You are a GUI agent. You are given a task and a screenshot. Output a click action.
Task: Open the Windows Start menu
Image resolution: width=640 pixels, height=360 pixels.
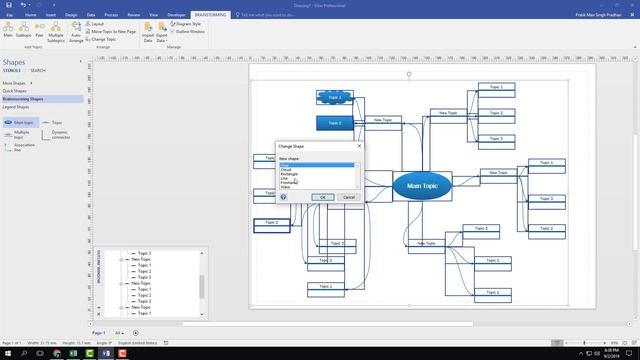(8, 353)
